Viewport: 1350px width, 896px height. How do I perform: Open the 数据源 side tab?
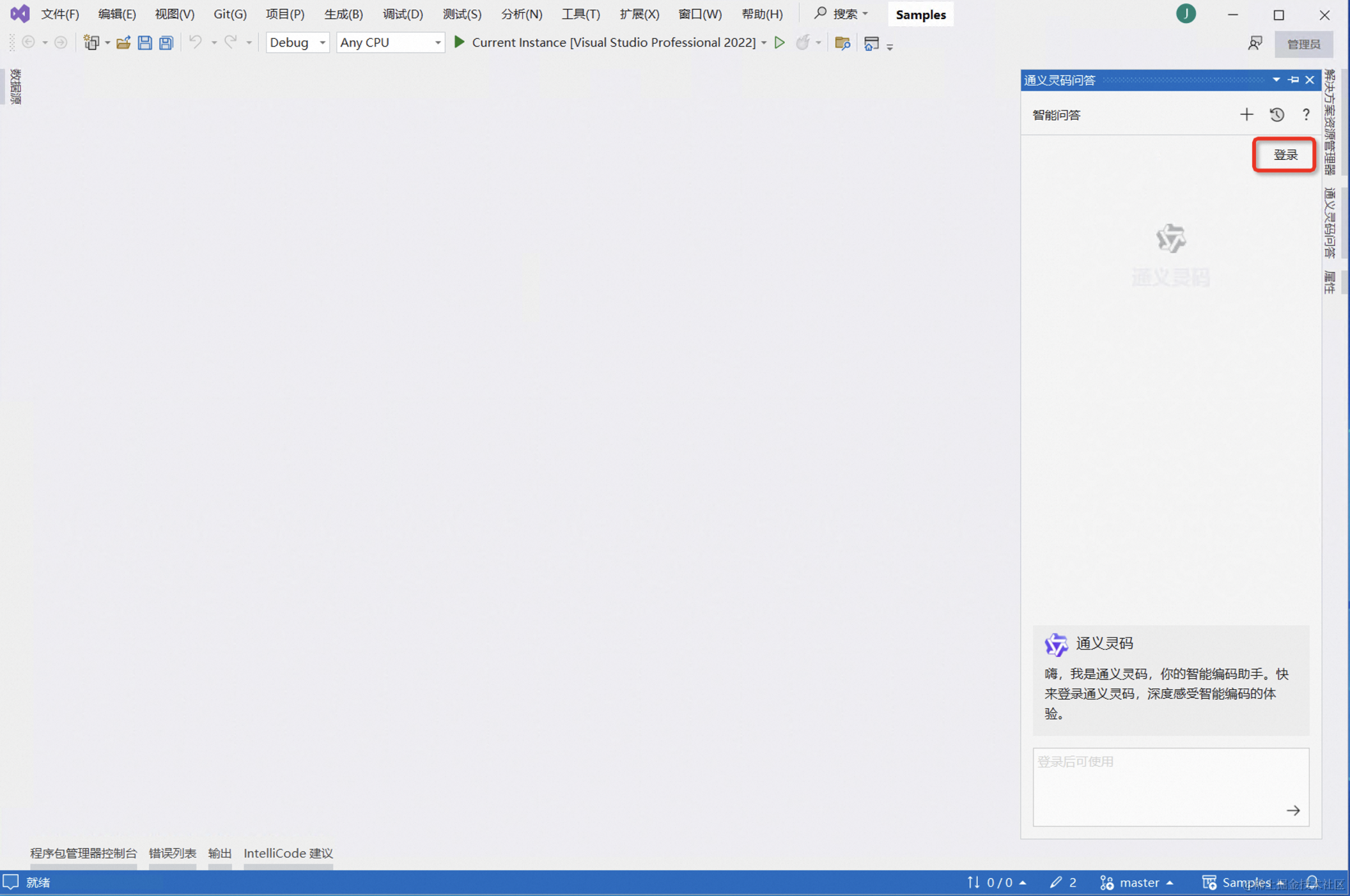(x=15, y=87)
